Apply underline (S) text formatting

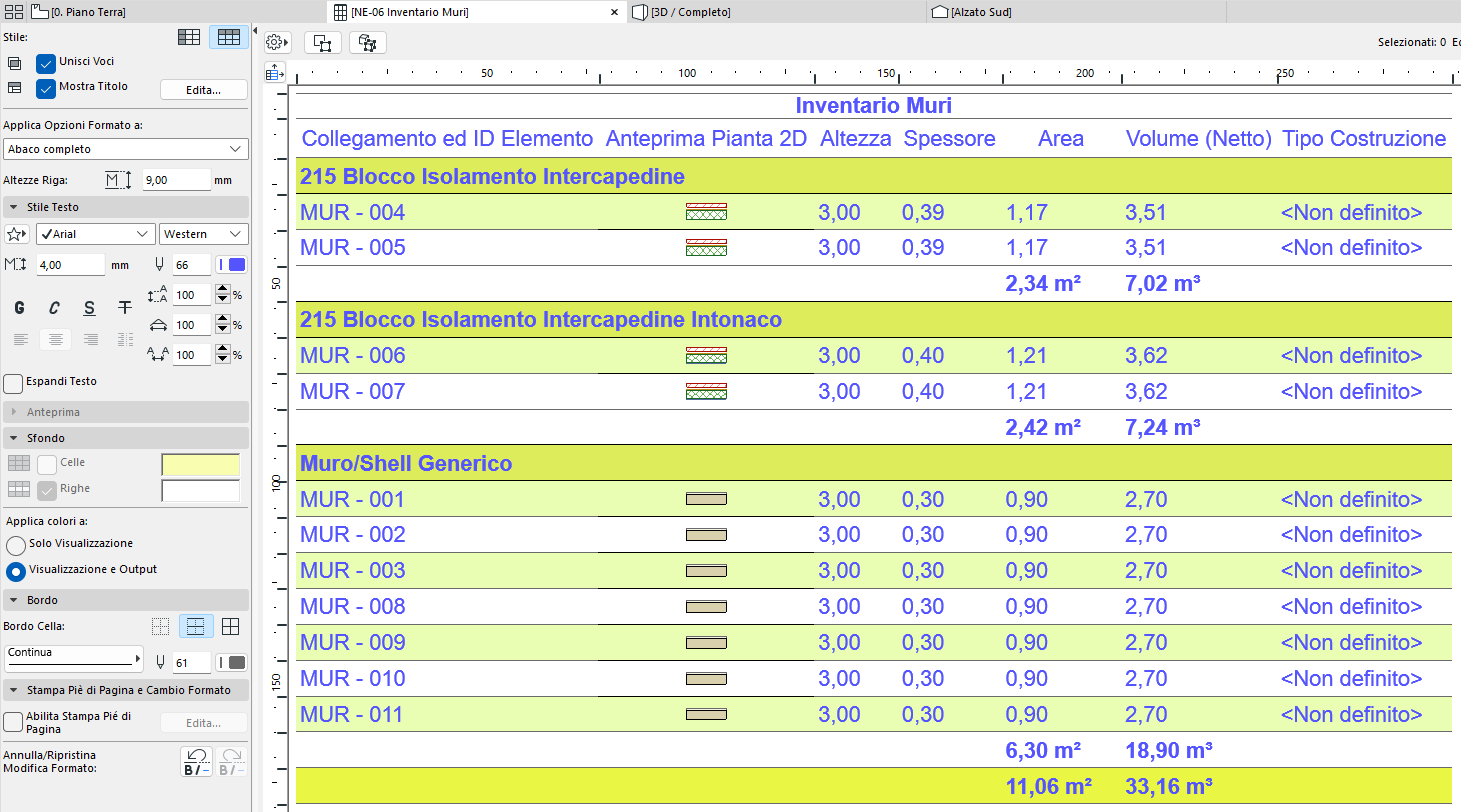coord(89,308)
